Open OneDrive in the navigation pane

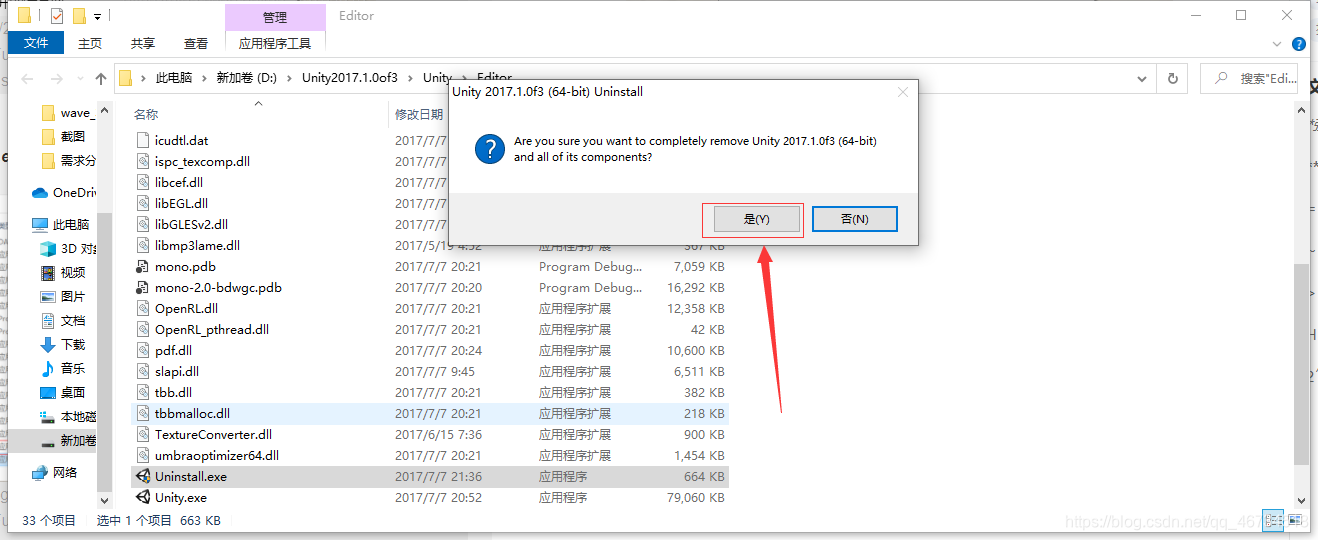coord(64,193)
